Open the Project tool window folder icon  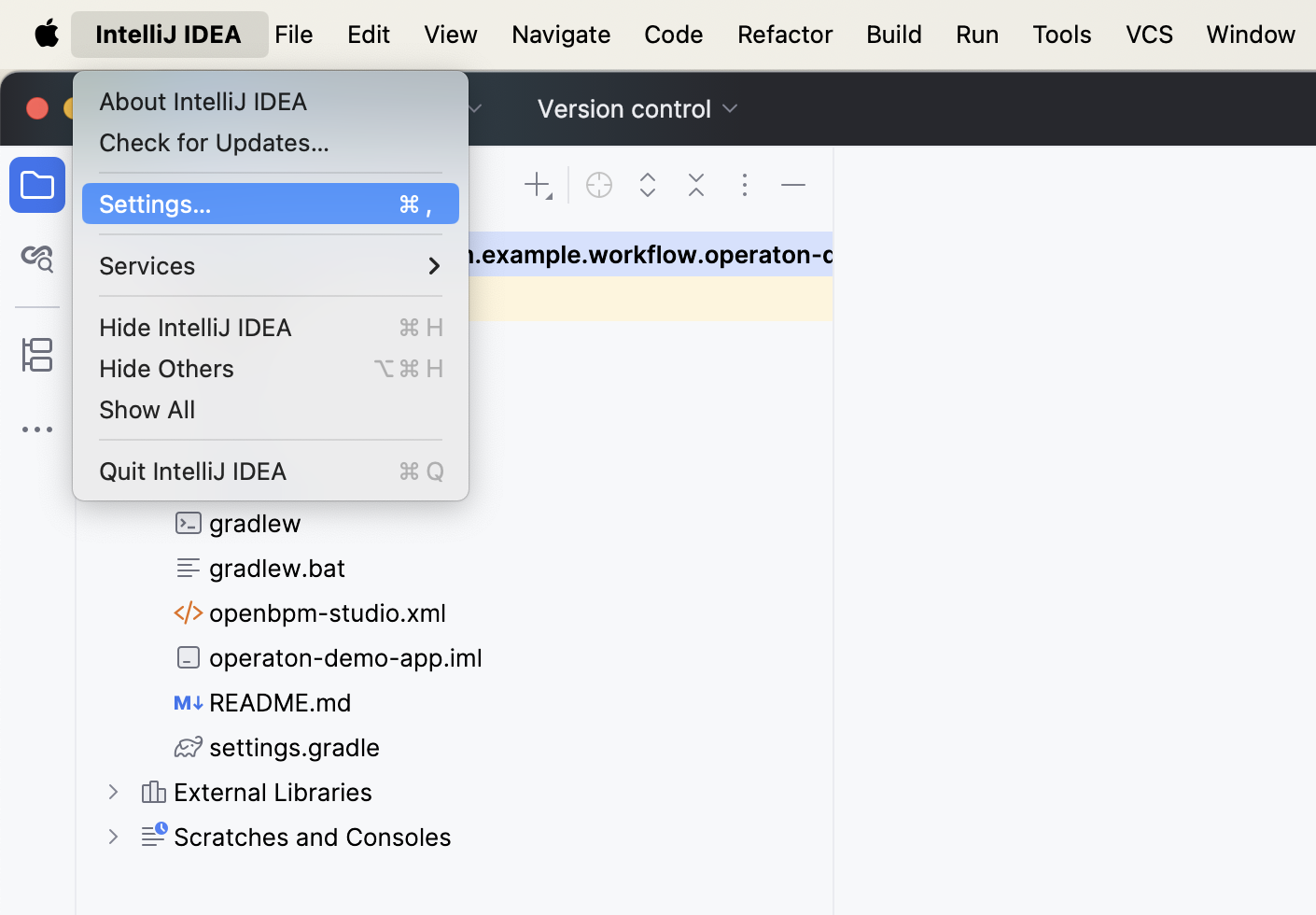point(37,185)
